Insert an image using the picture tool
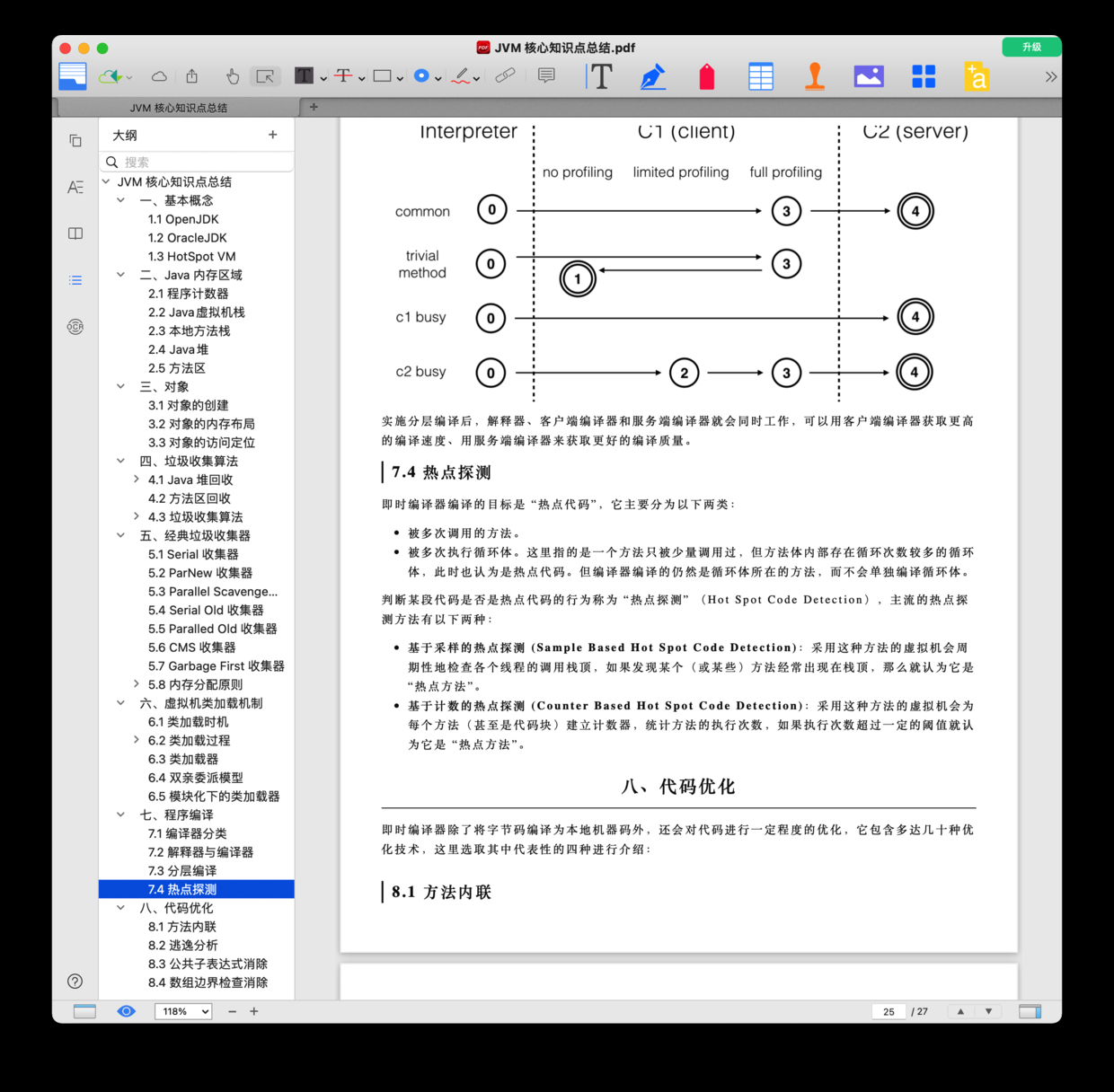 [x=868, y=76]
